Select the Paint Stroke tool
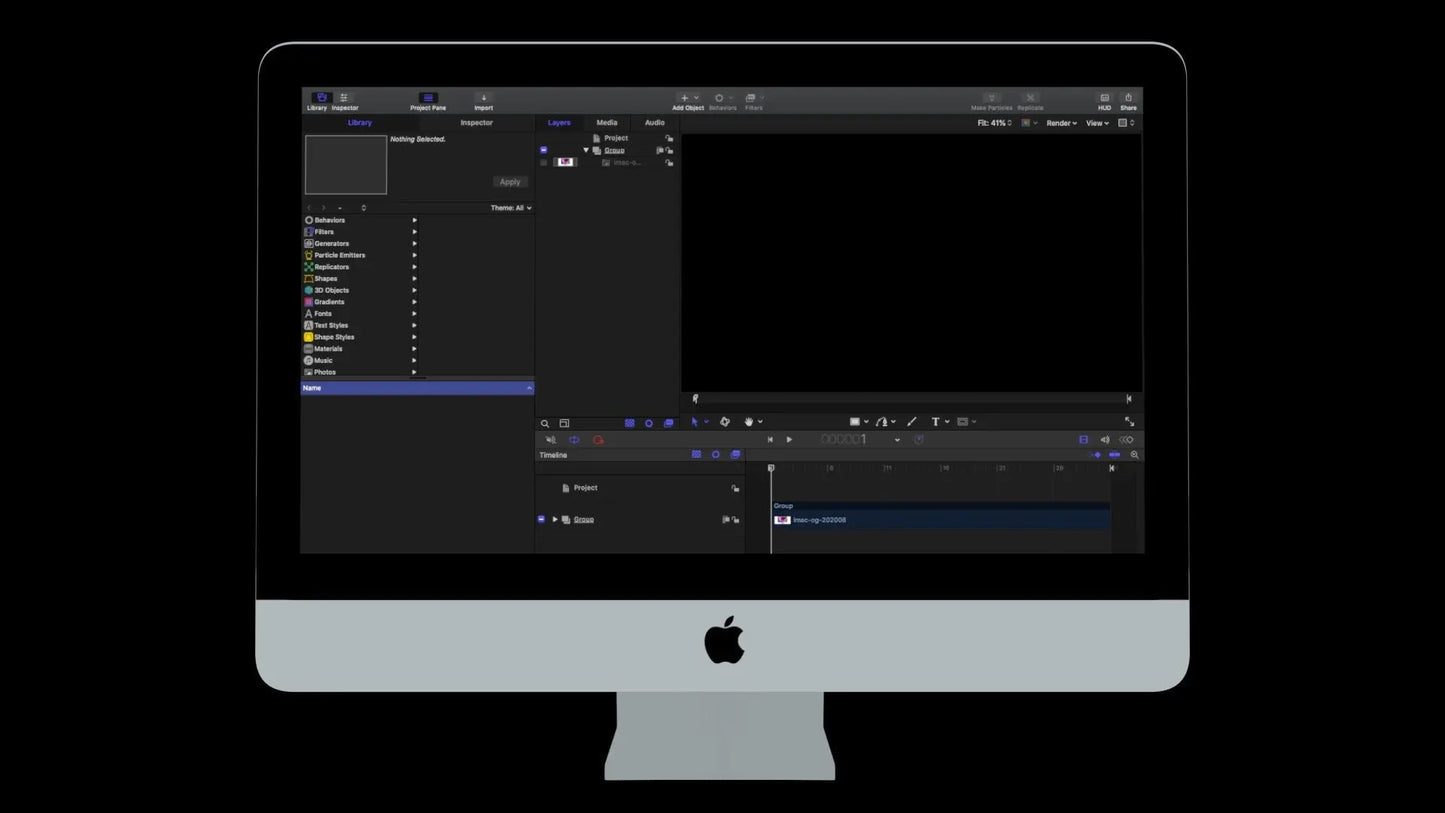 [x=911, y=422]
